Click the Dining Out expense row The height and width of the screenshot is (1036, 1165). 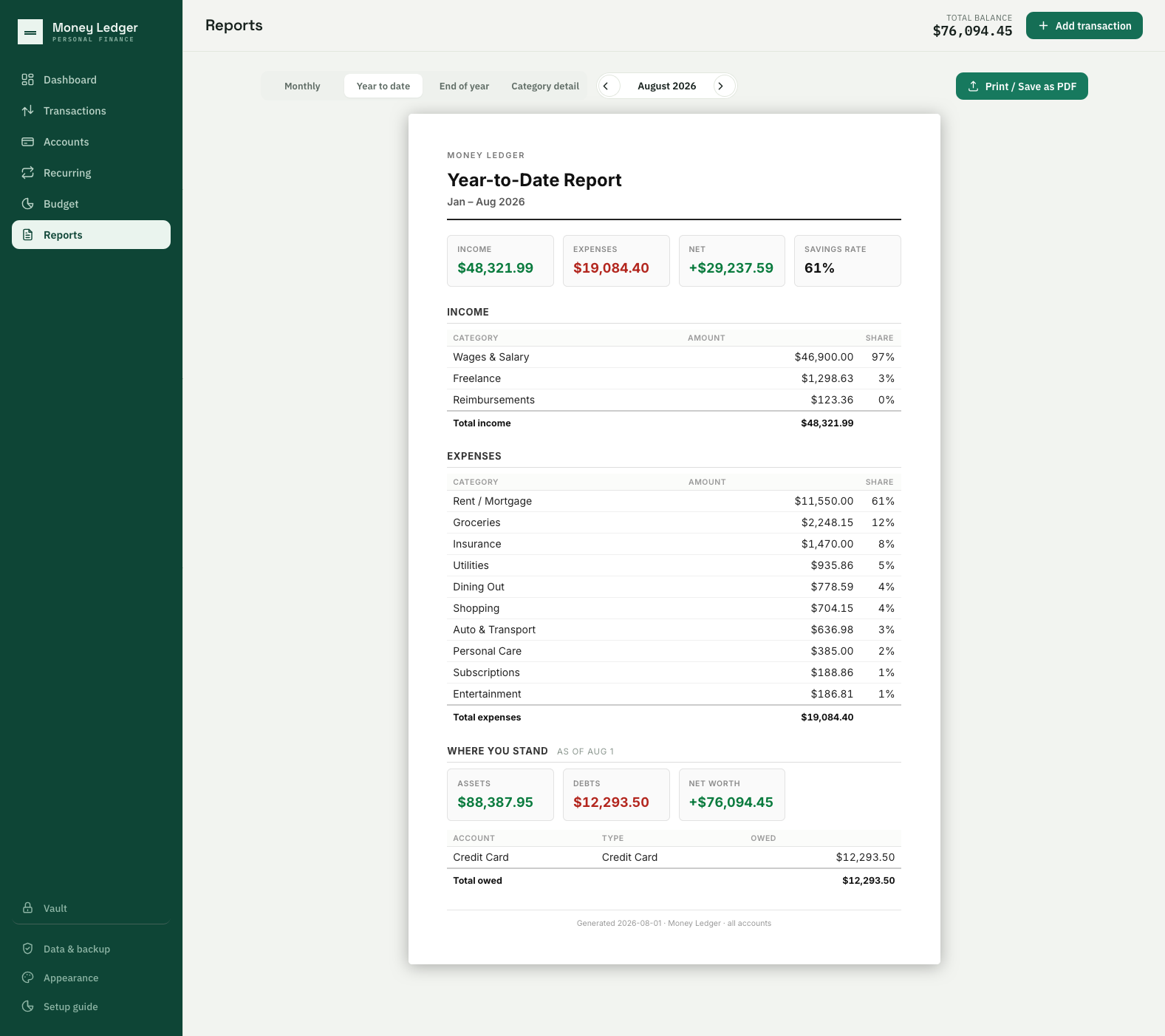tap(674, 587)
